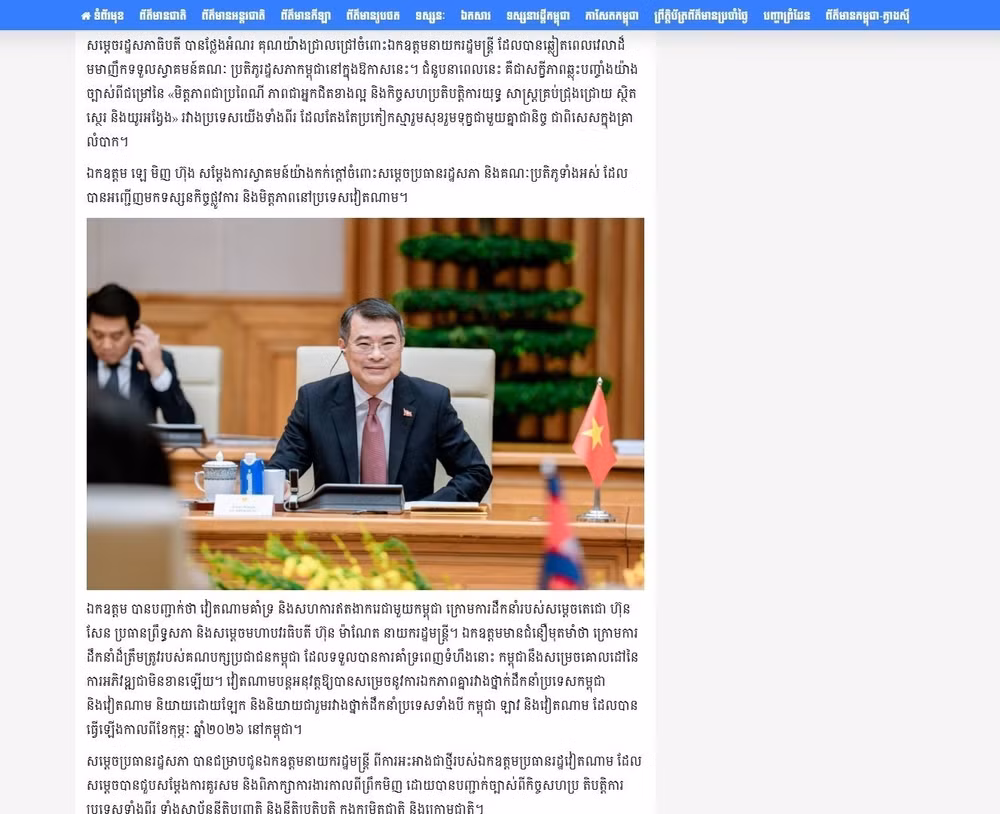Open ព្រឹត្តិប័ត្រព័ត៌មានប្រចាំថ្ងៃ daily bulletin link

pyautogui.click(x=701, y=15)
